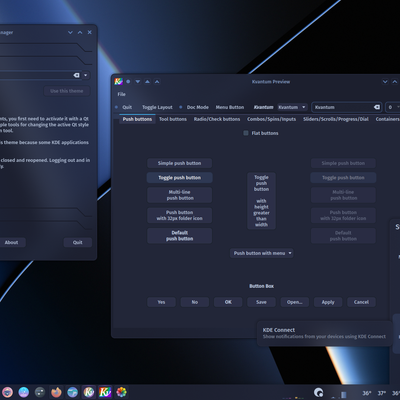The width and height of the screenshot is (400, 400).
Task: Click the blue globe taskbar icon beside Firefox
Action: tap(72, 392)
